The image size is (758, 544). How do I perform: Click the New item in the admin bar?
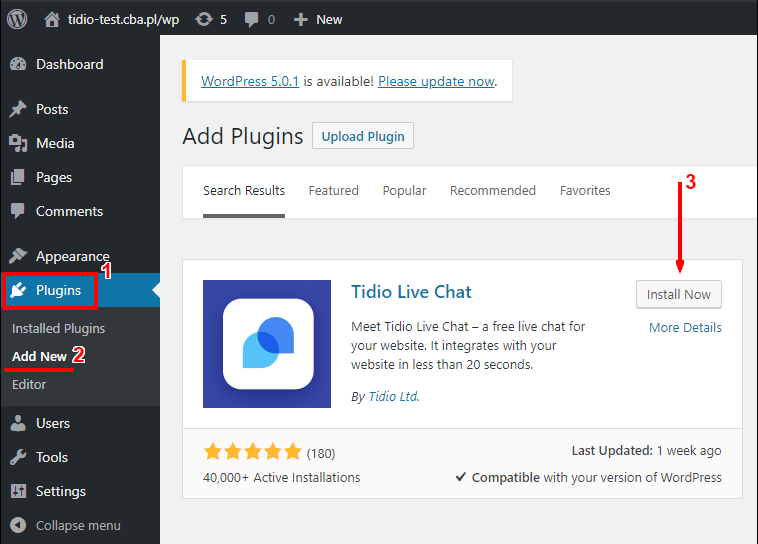(329, 20)
